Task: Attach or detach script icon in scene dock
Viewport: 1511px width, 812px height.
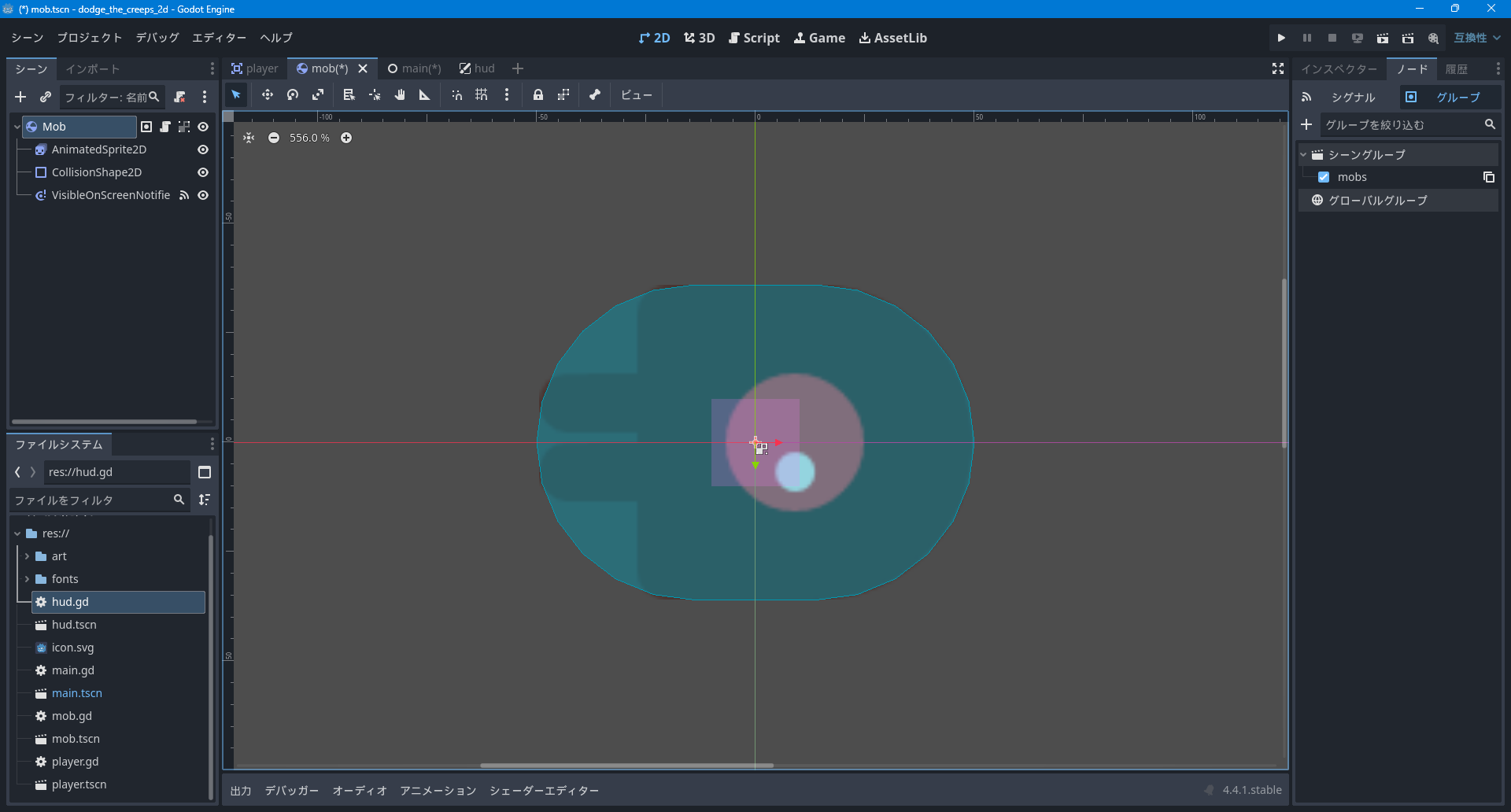Action: pos(179,97)
